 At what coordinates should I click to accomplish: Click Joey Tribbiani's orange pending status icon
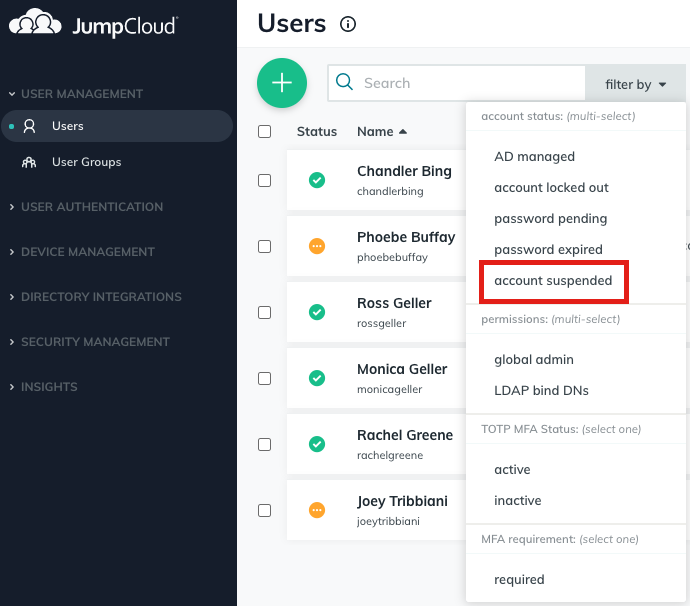(317, 510)
